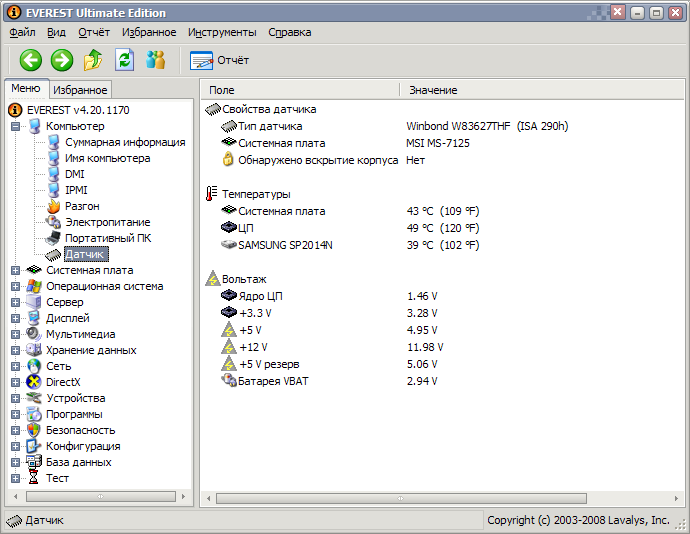The width and height of the screenshot is (690, 534).
Task: Select Суммарная информация in tree
Action: [125, 142]
